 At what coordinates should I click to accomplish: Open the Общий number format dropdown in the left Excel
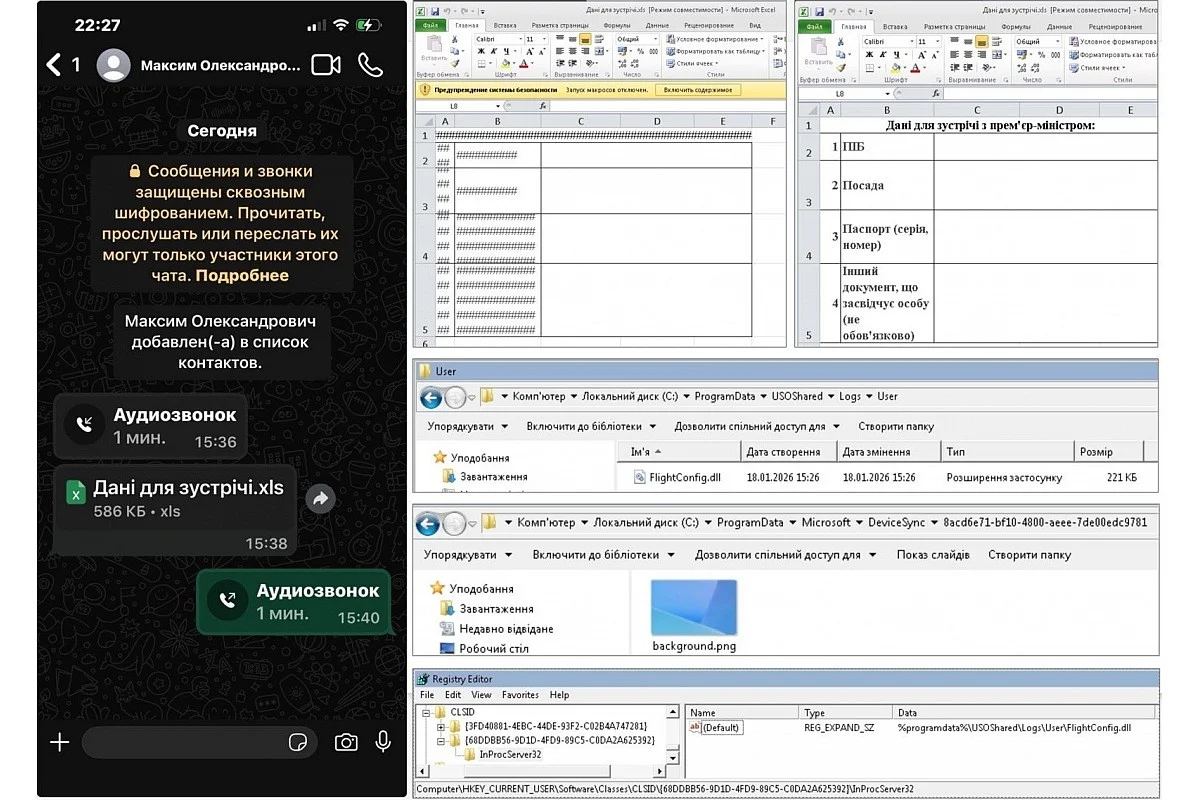coord(655,40)
